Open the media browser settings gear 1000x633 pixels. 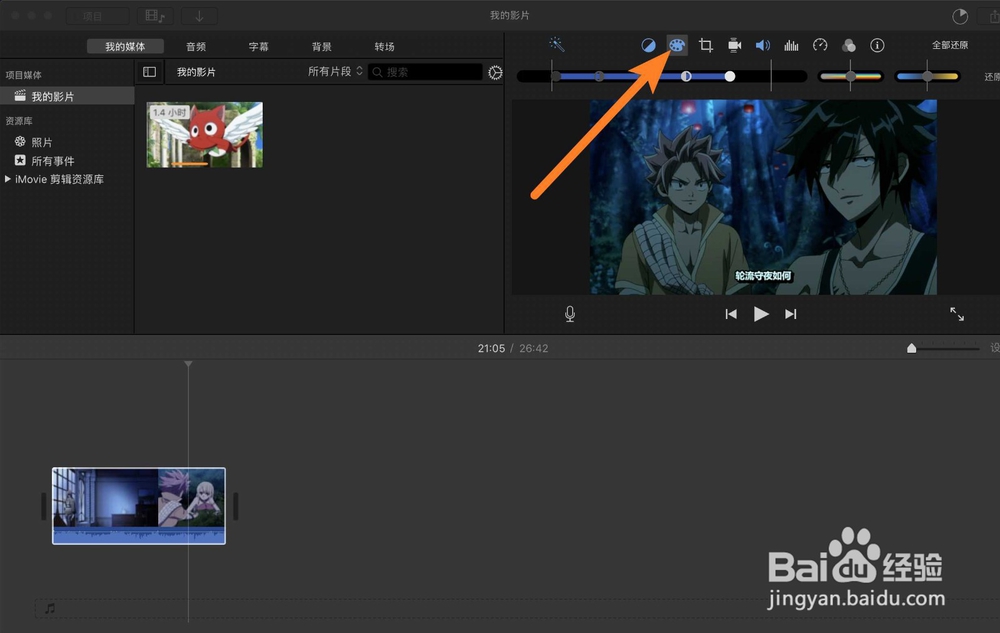click(494, 72)
